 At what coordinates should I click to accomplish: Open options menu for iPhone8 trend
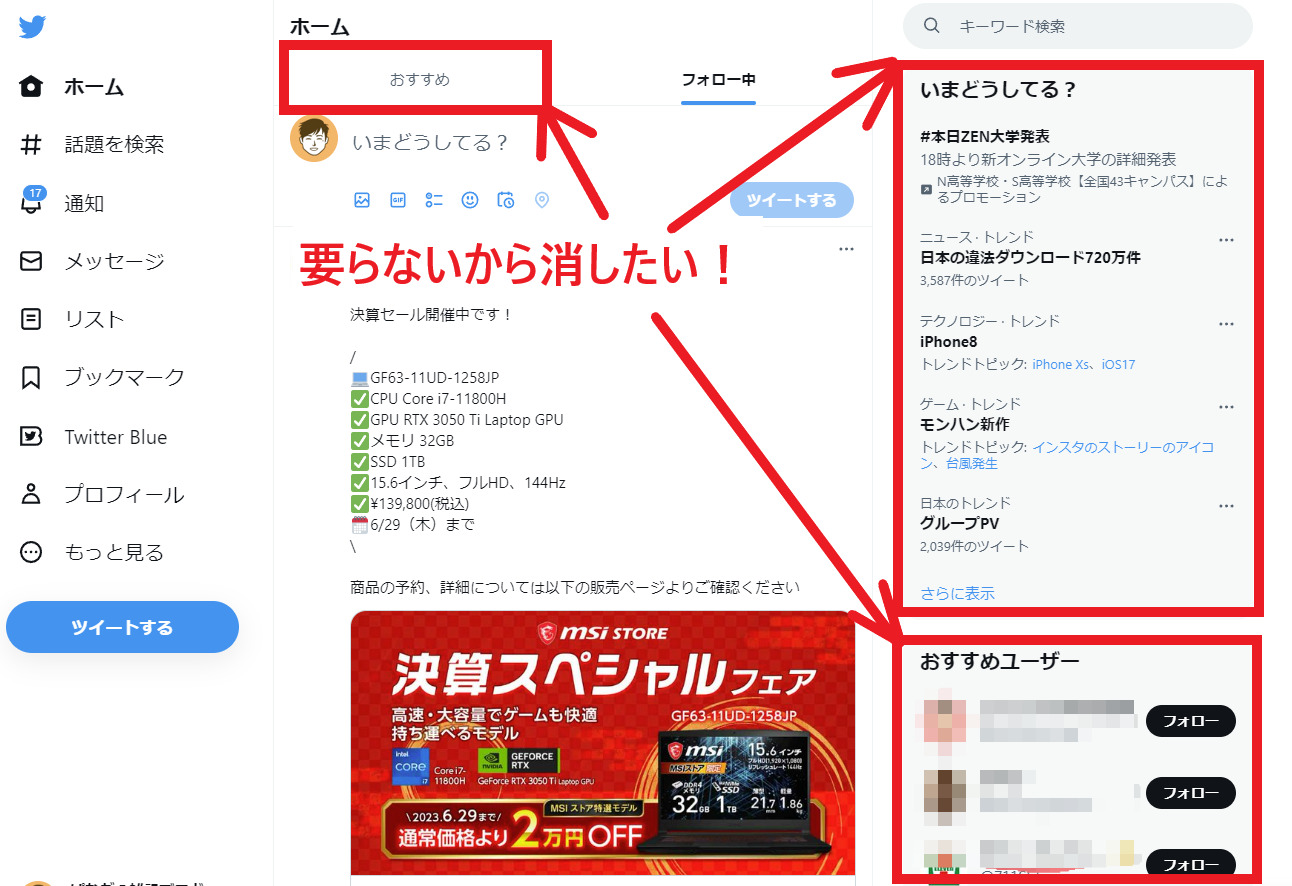(1227, 323)
